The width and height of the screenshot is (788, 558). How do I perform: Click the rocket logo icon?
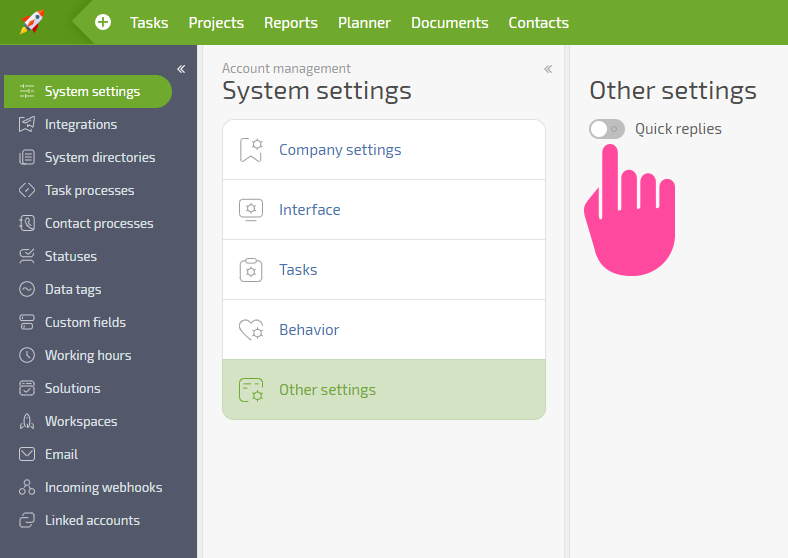click(x=32, y=22)
